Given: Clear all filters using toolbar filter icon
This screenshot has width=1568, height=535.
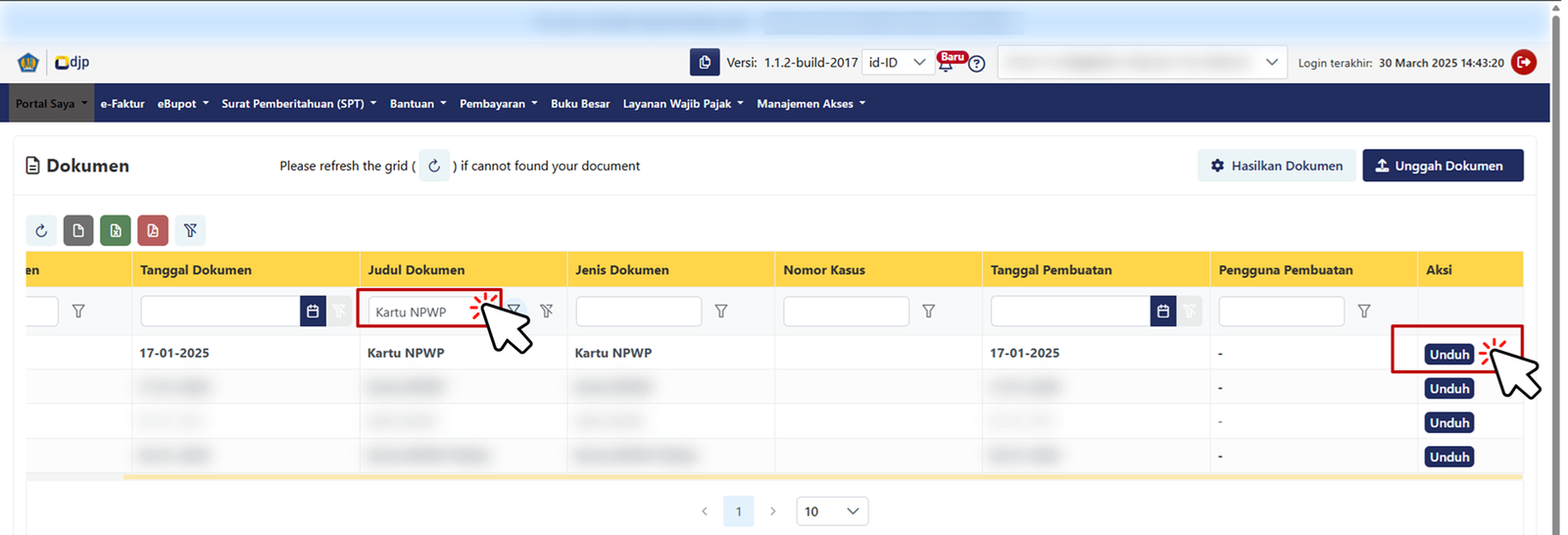Looking at the screenshot, I should pos(190,230).
